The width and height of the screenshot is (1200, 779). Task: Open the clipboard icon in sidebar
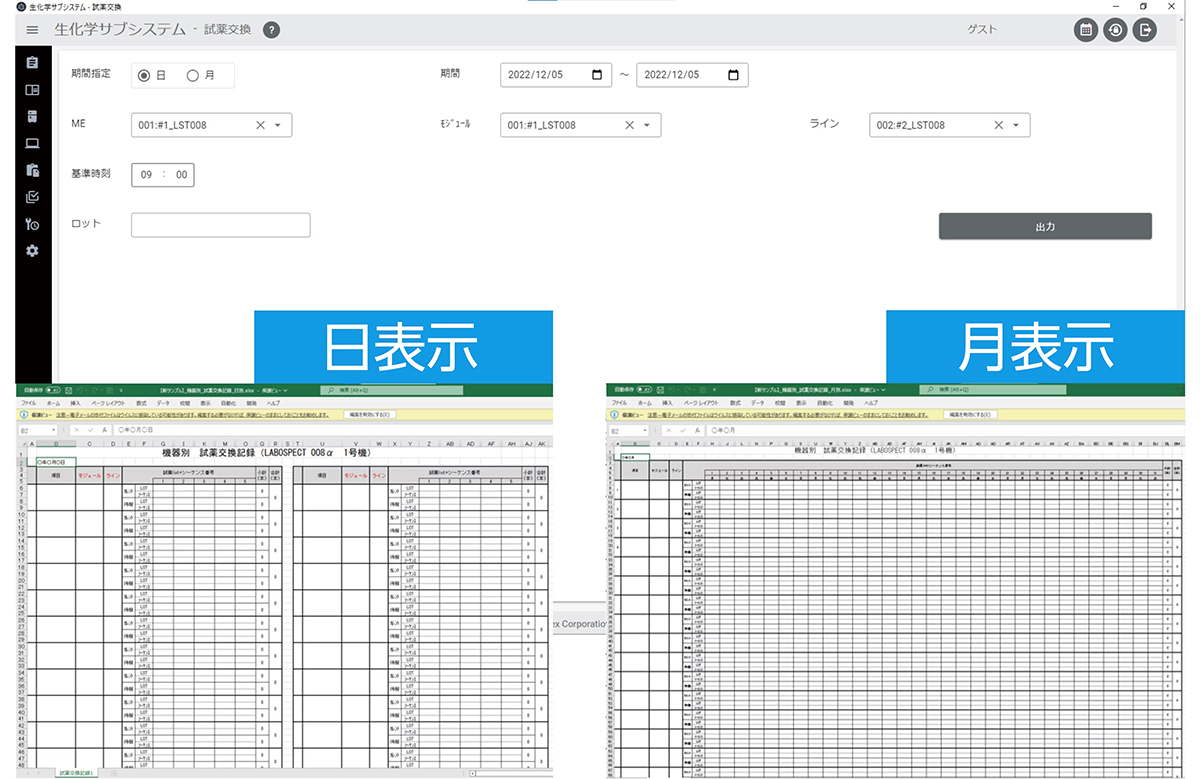[x=32, y=63]
